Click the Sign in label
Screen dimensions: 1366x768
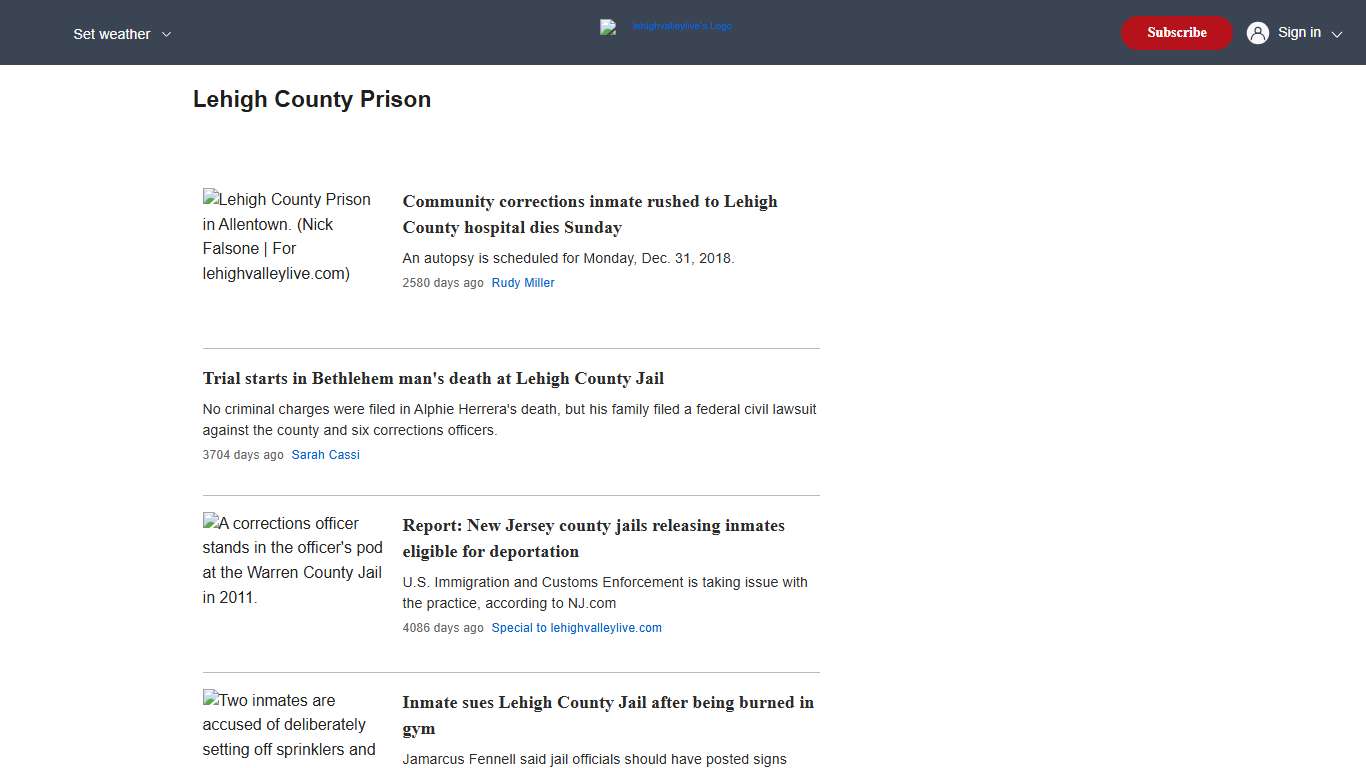tap(1299, 32)
